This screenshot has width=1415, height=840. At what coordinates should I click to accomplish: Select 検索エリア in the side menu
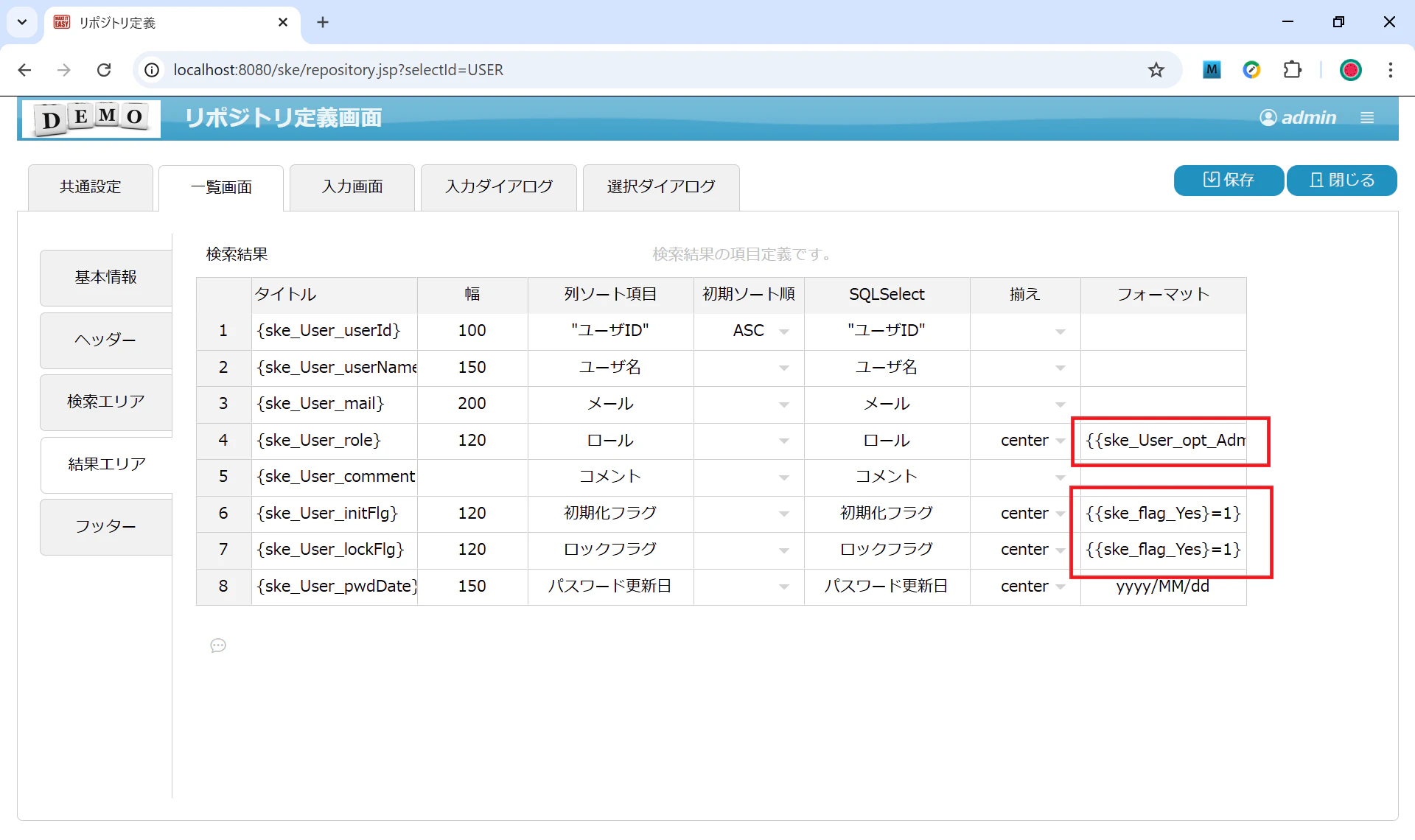(x=106, y=402)
